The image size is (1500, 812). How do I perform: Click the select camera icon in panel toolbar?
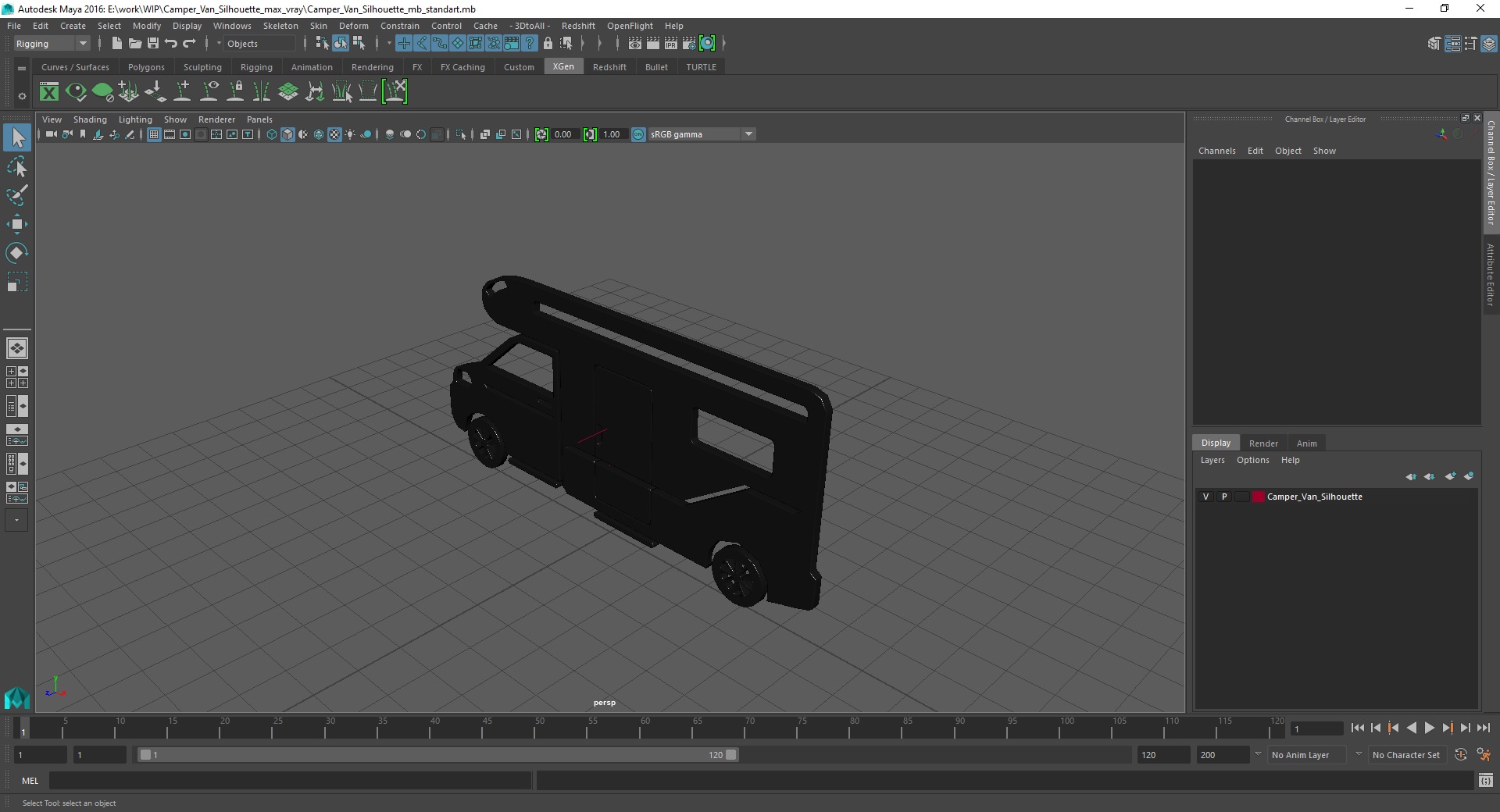(51, 134)
